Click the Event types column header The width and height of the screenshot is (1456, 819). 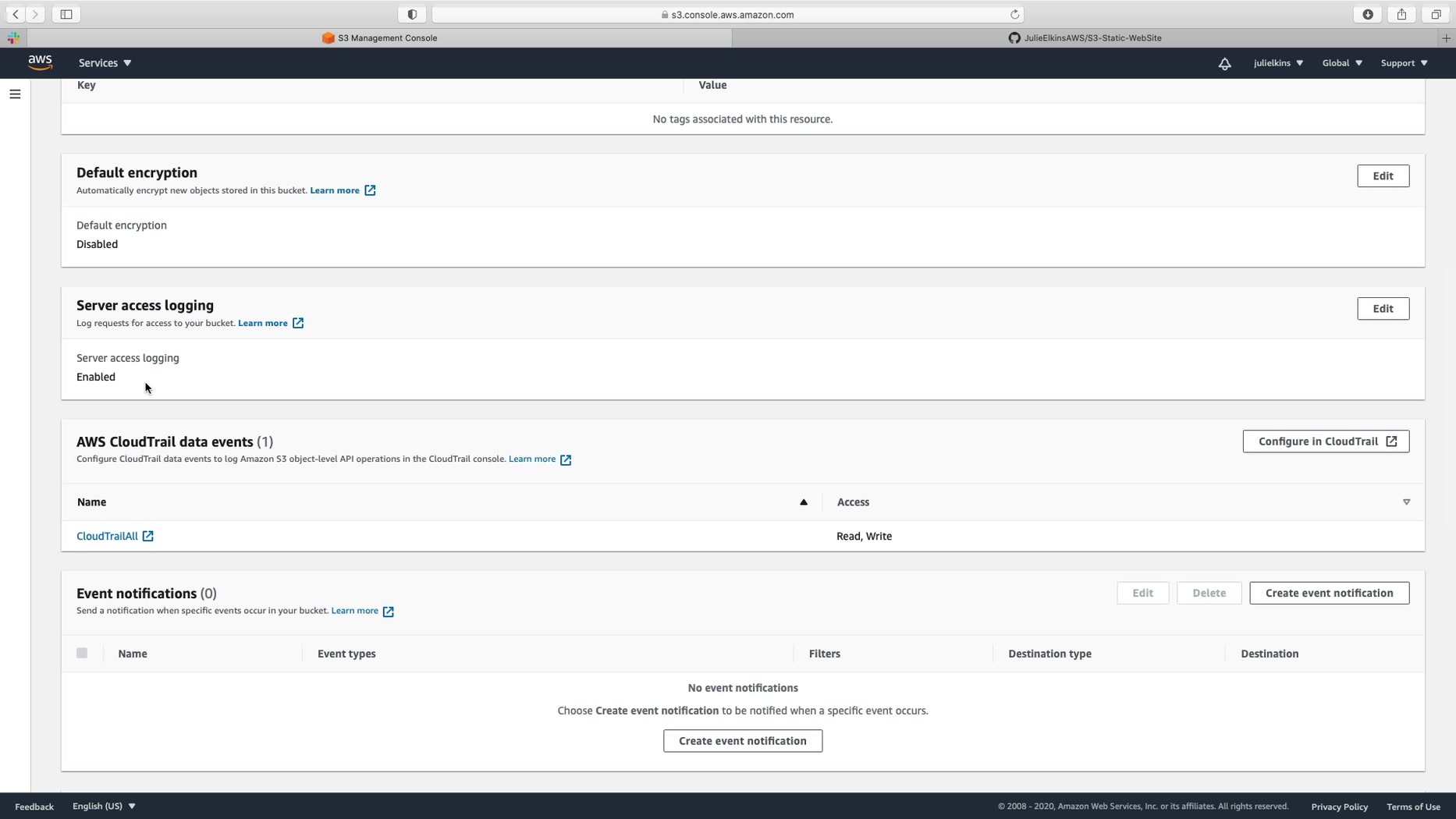click(x=346, y=654)
